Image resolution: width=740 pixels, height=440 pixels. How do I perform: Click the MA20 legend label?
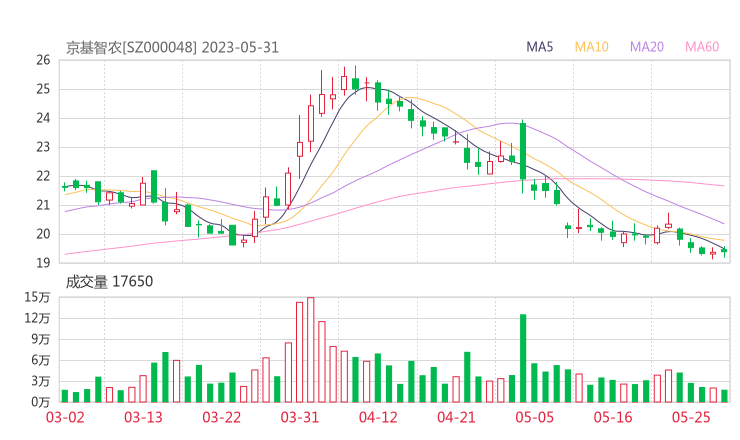point(647,47)
